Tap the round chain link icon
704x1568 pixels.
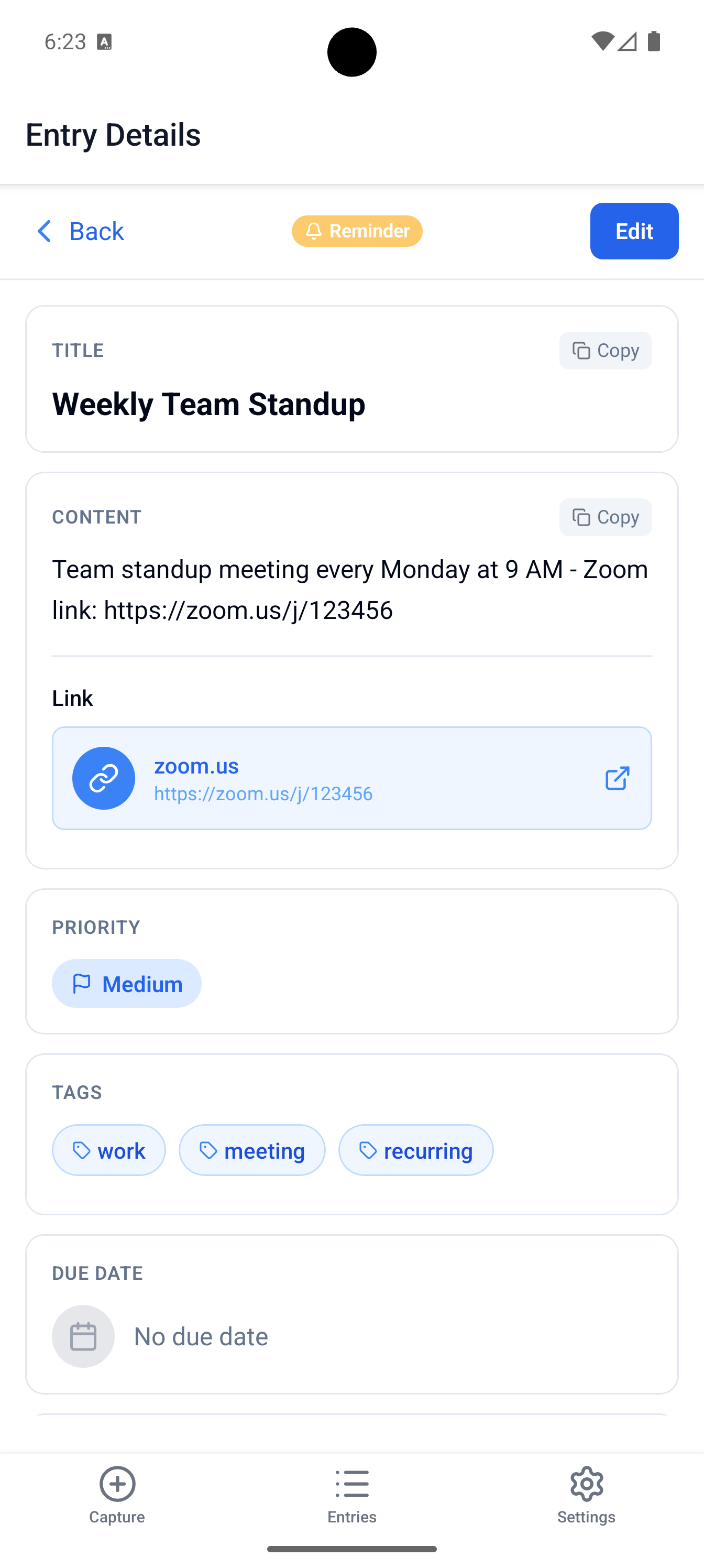(x=103, y=778)
